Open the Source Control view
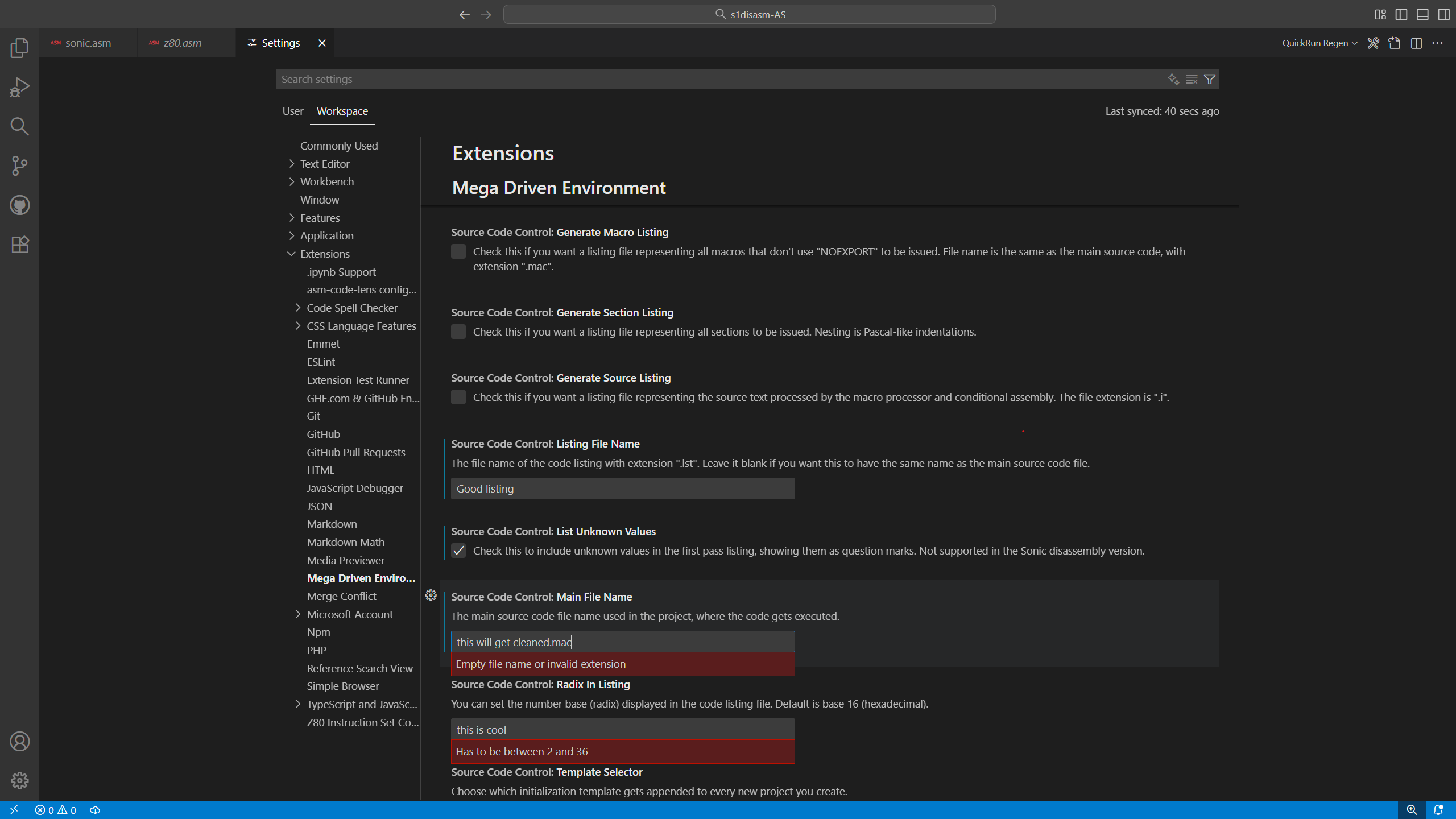Viewport: 1456px width, 819px height. (x=19, y=166)
